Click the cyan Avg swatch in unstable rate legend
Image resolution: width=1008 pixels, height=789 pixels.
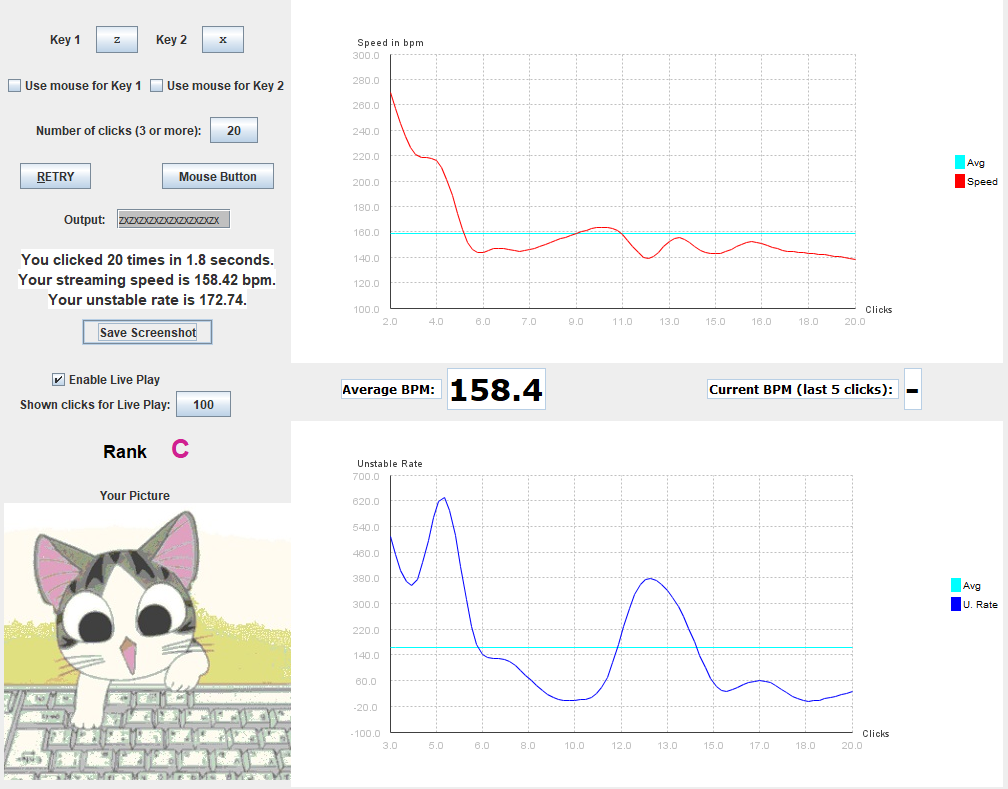[x=956, y=585]
